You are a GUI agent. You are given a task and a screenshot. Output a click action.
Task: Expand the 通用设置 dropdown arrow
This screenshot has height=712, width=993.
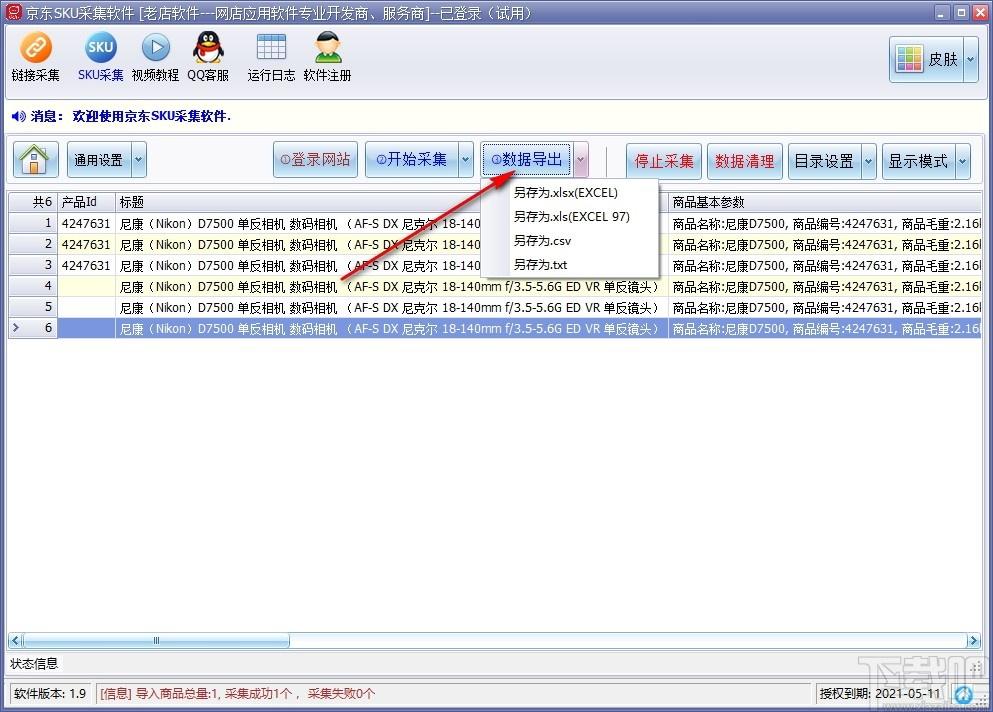(139, 160)
